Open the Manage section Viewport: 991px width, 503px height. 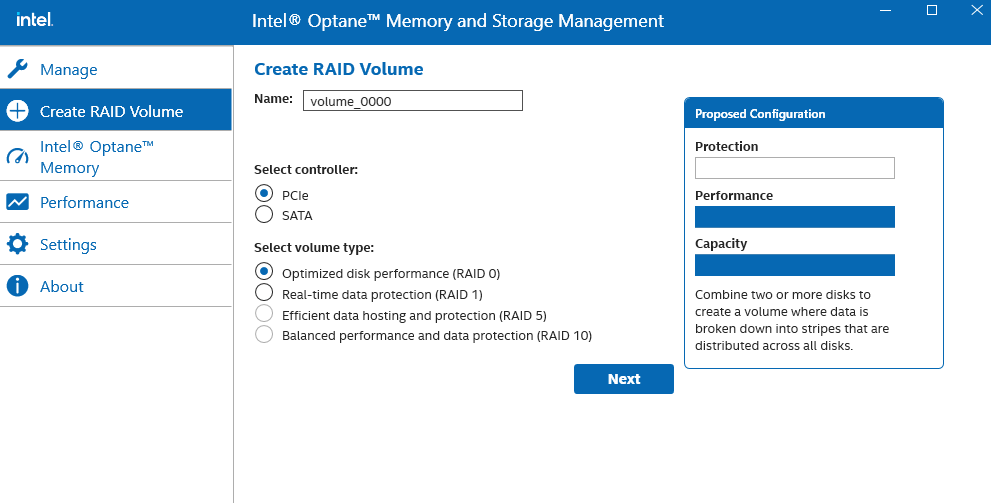tap(116, 67)
